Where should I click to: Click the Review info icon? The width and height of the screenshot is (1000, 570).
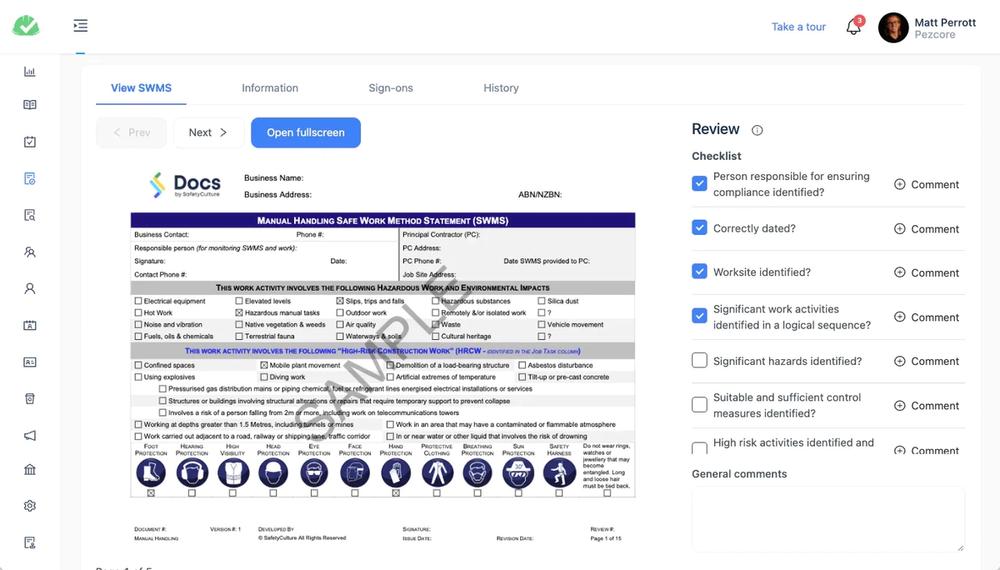click(757, 130)
